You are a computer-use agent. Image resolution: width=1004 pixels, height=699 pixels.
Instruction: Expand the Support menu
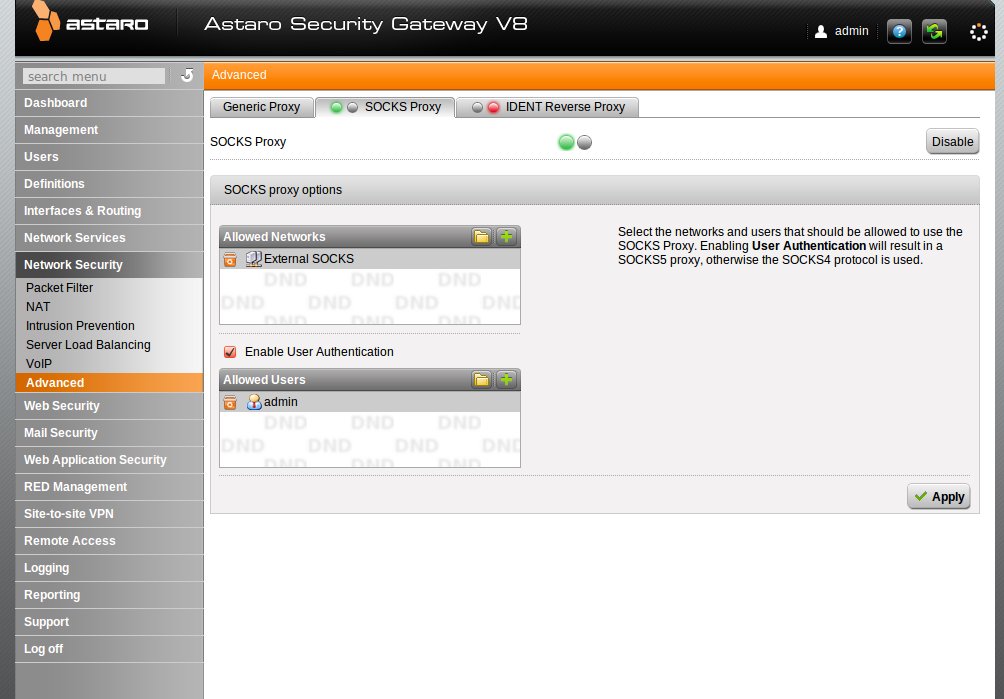click(109, 622)
